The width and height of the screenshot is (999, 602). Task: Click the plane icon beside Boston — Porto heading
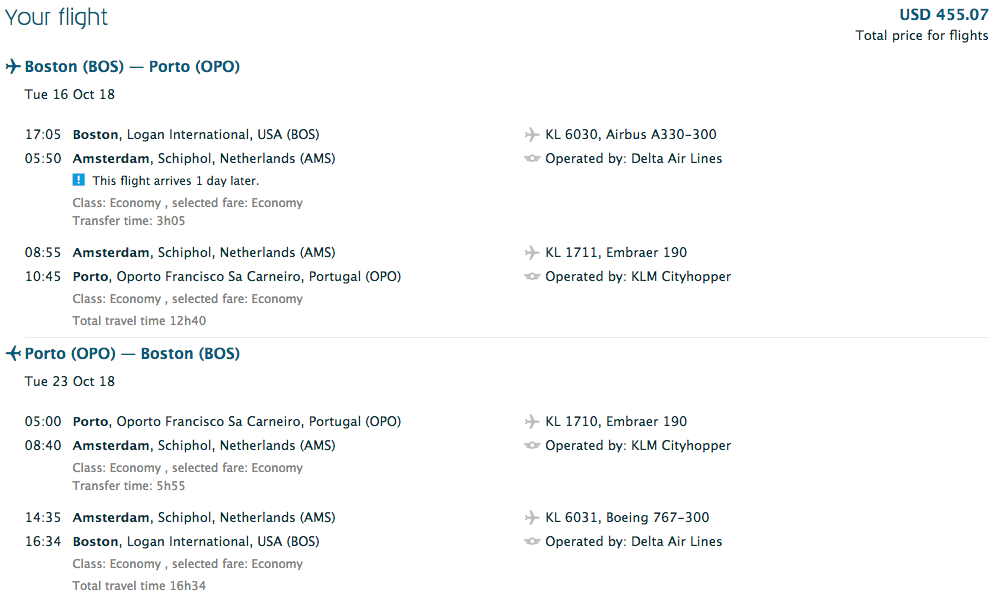point(13,67)
